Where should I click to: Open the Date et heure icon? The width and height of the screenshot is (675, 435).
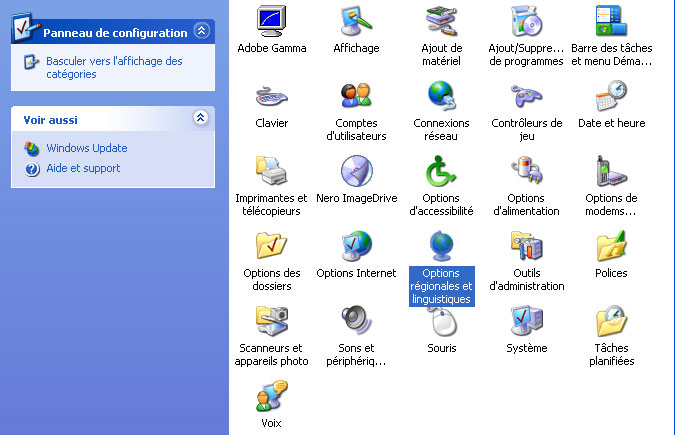[611, 96]
